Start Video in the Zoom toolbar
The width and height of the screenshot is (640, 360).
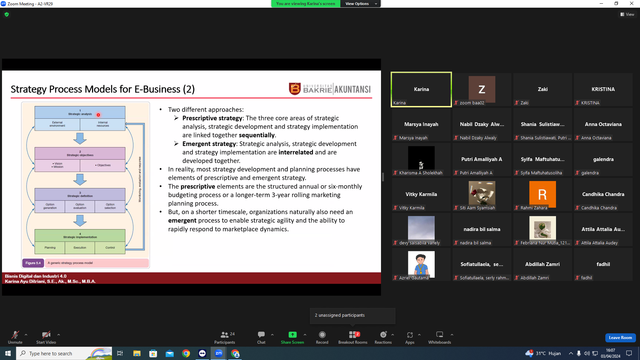pos(46,337)
